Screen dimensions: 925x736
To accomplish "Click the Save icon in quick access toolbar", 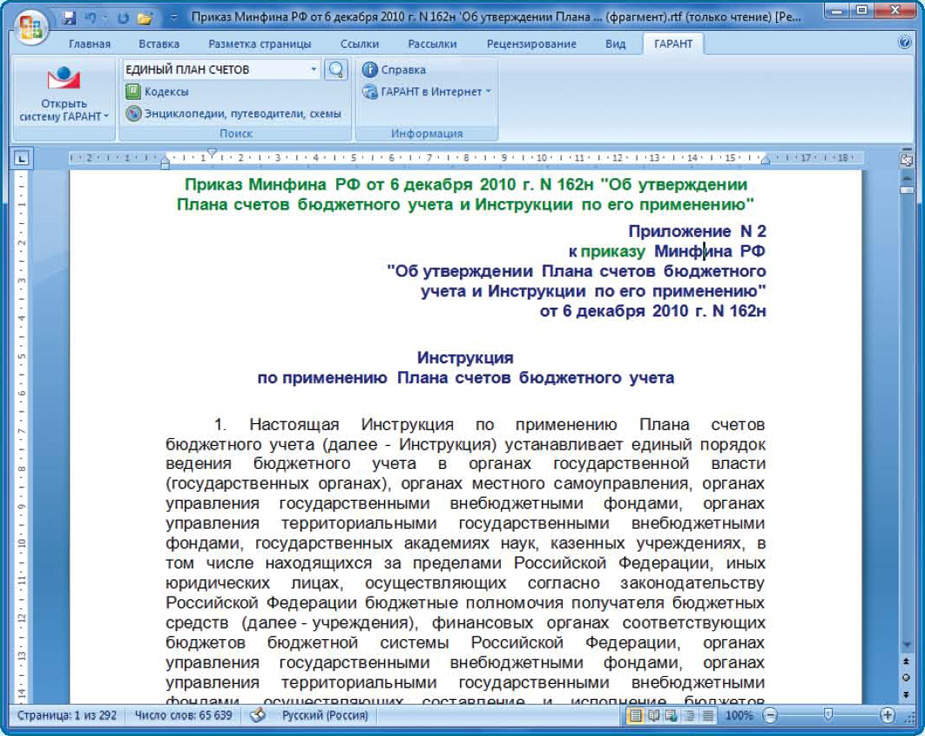I will [69, 18].
